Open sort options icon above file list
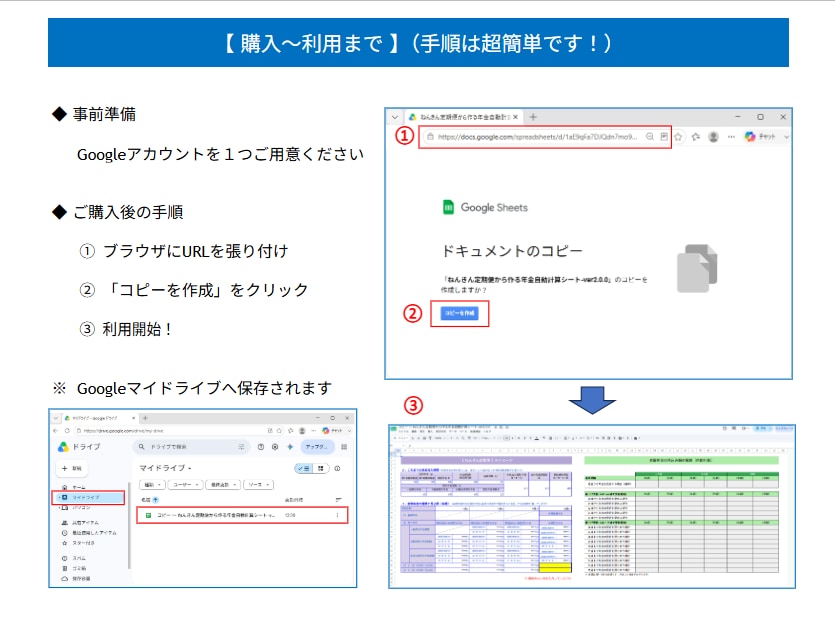Viewport: 835px width, 636px height. coord(339,500)
